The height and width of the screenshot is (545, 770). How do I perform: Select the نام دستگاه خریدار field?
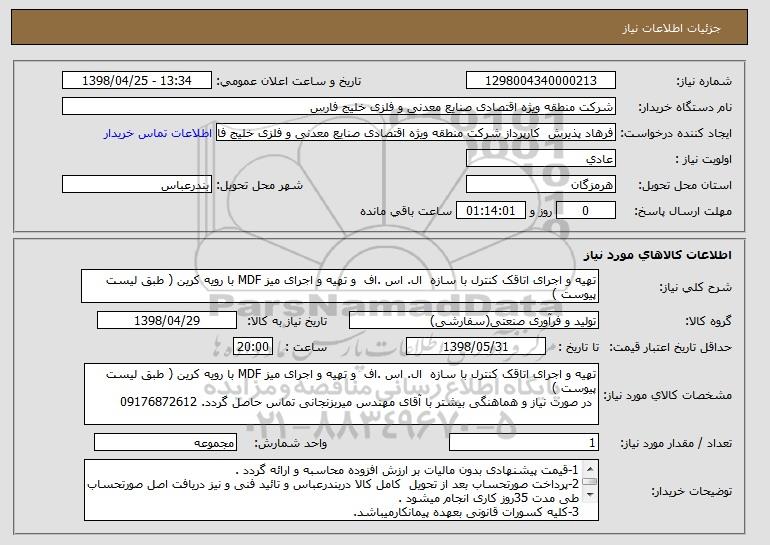(x=339, y=107)
